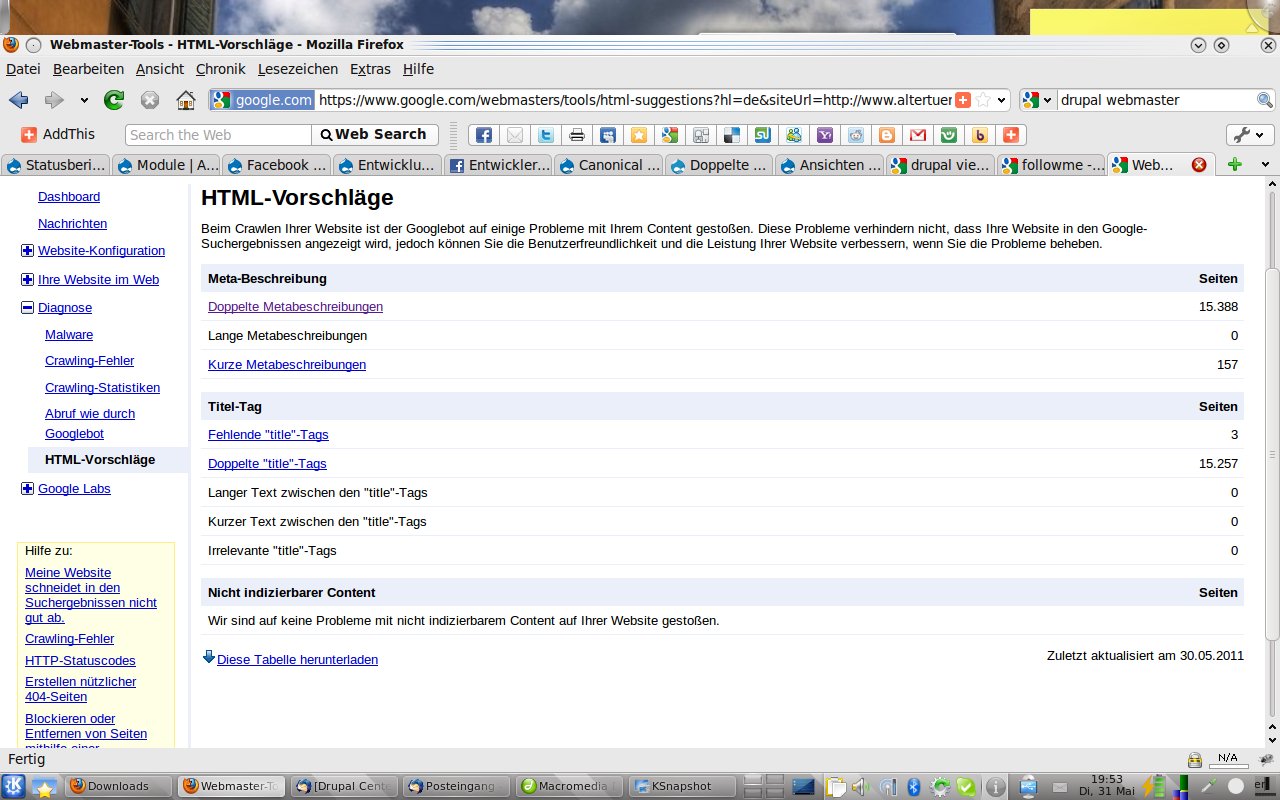Switch to the Facebook tab
This screenshot has width=1280, height=800.
[277, 165]
